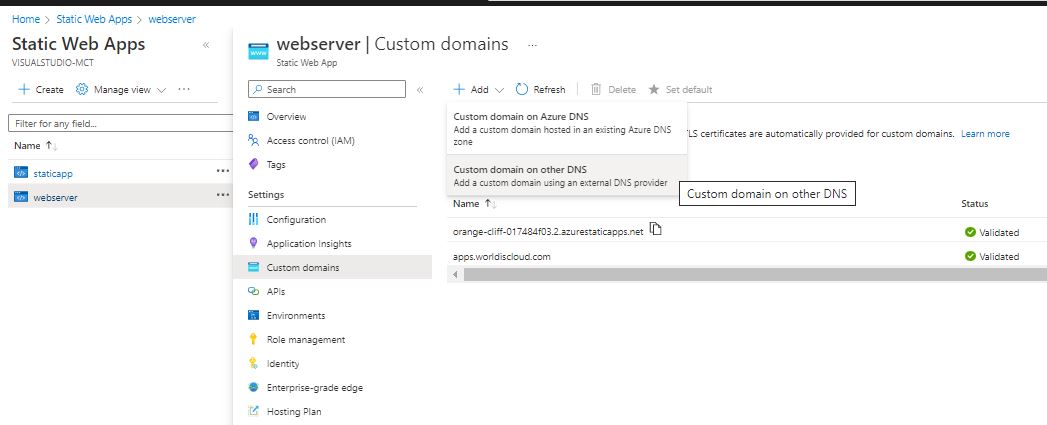Viewport: 1047px width, 425px height.
Task: Select the apps.worldiscloud.com domain row
Action: point(747,256)
